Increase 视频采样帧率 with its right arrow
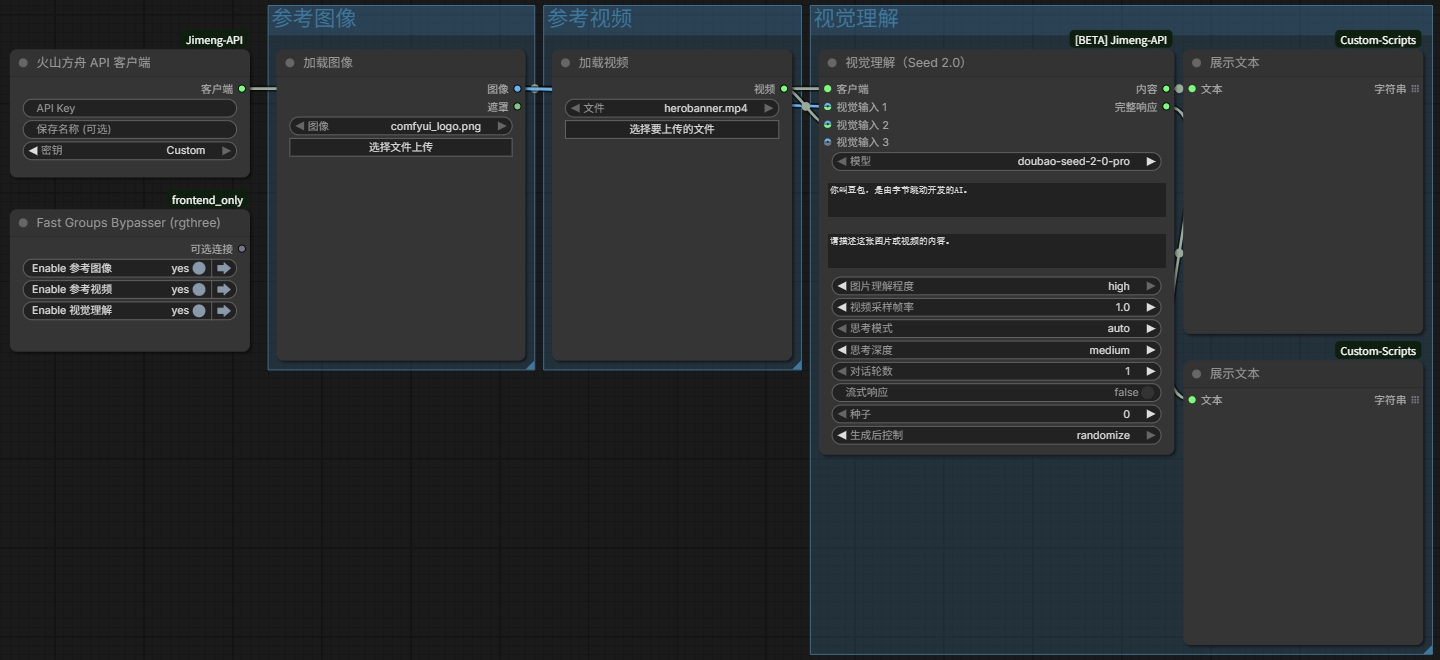Image resolution: width=1440 pixels, height=660 pixels. pos(1150,308)
